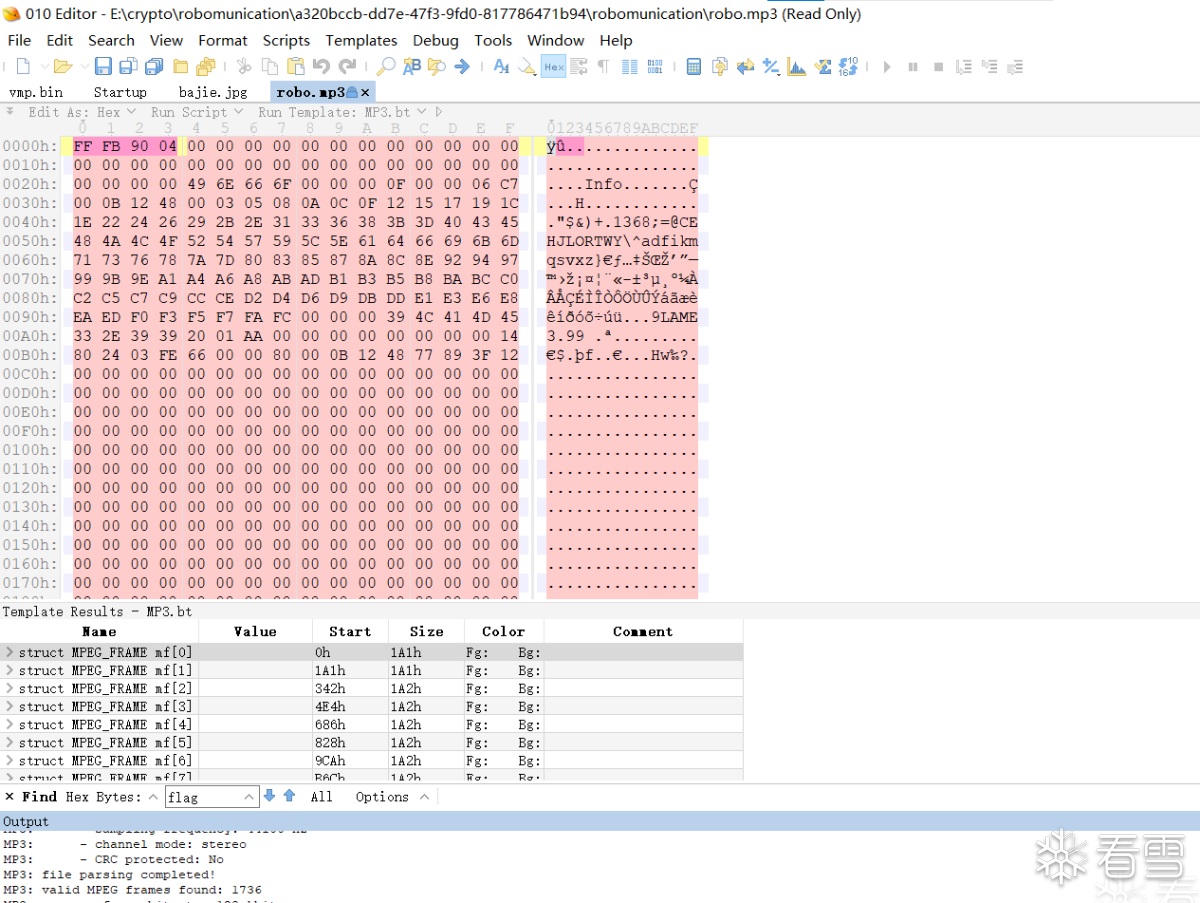Open the File menu
The height and width of the screenshot is (903, 1200).
point(19,40)
